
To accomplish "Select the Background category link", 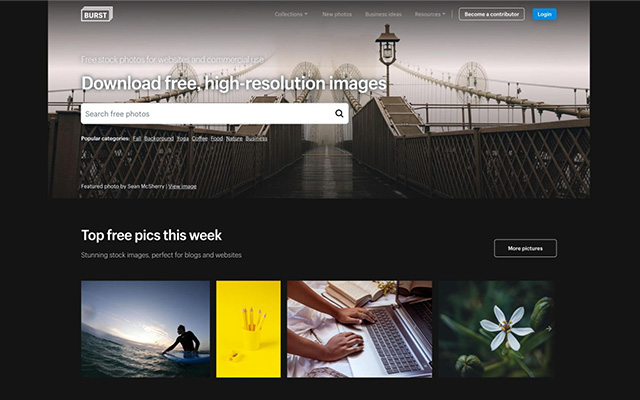I will tap(159, 139).
